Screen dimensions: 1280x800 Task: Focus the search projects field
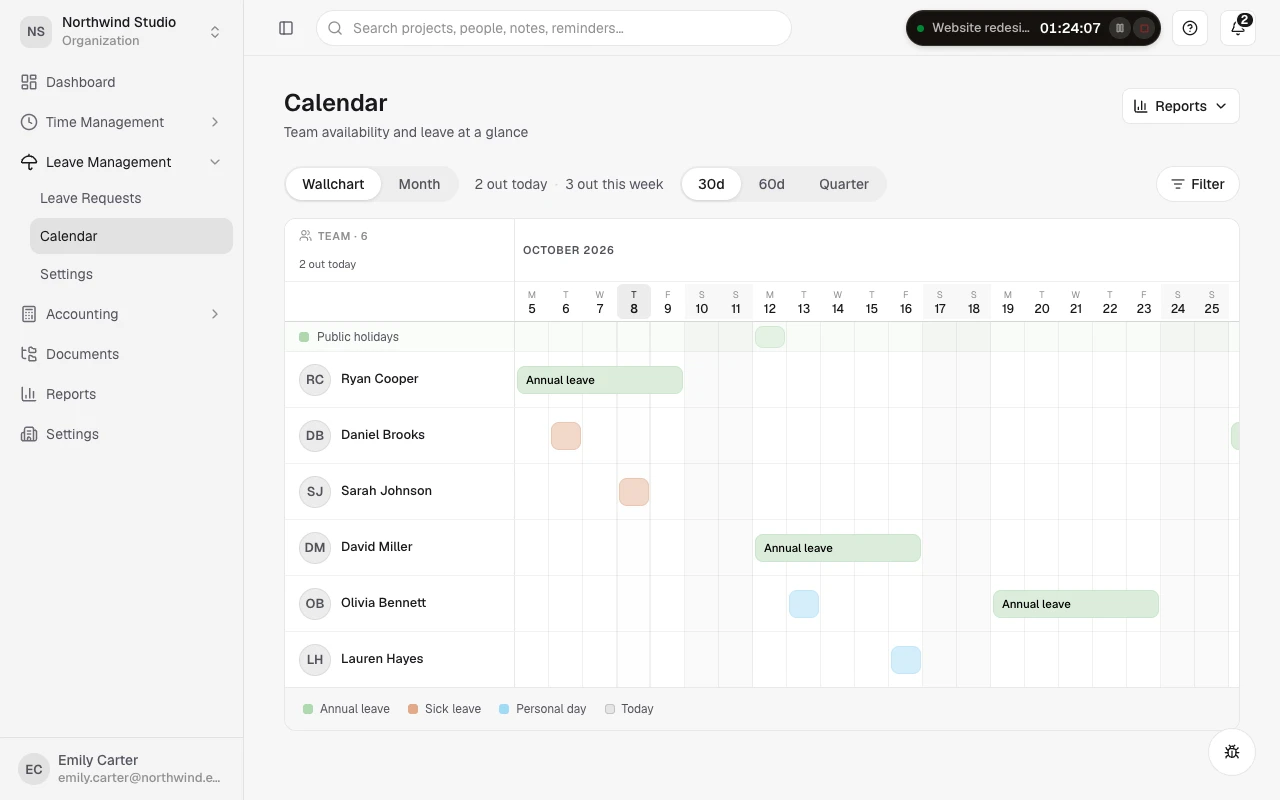pos(554,28)
